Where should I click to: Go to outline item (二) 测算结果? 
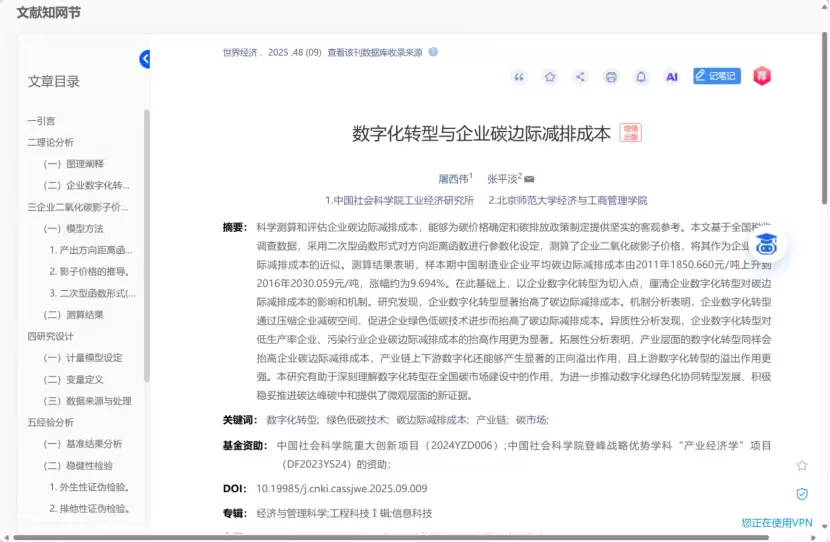pyautogui.click(x=74, y=315)
